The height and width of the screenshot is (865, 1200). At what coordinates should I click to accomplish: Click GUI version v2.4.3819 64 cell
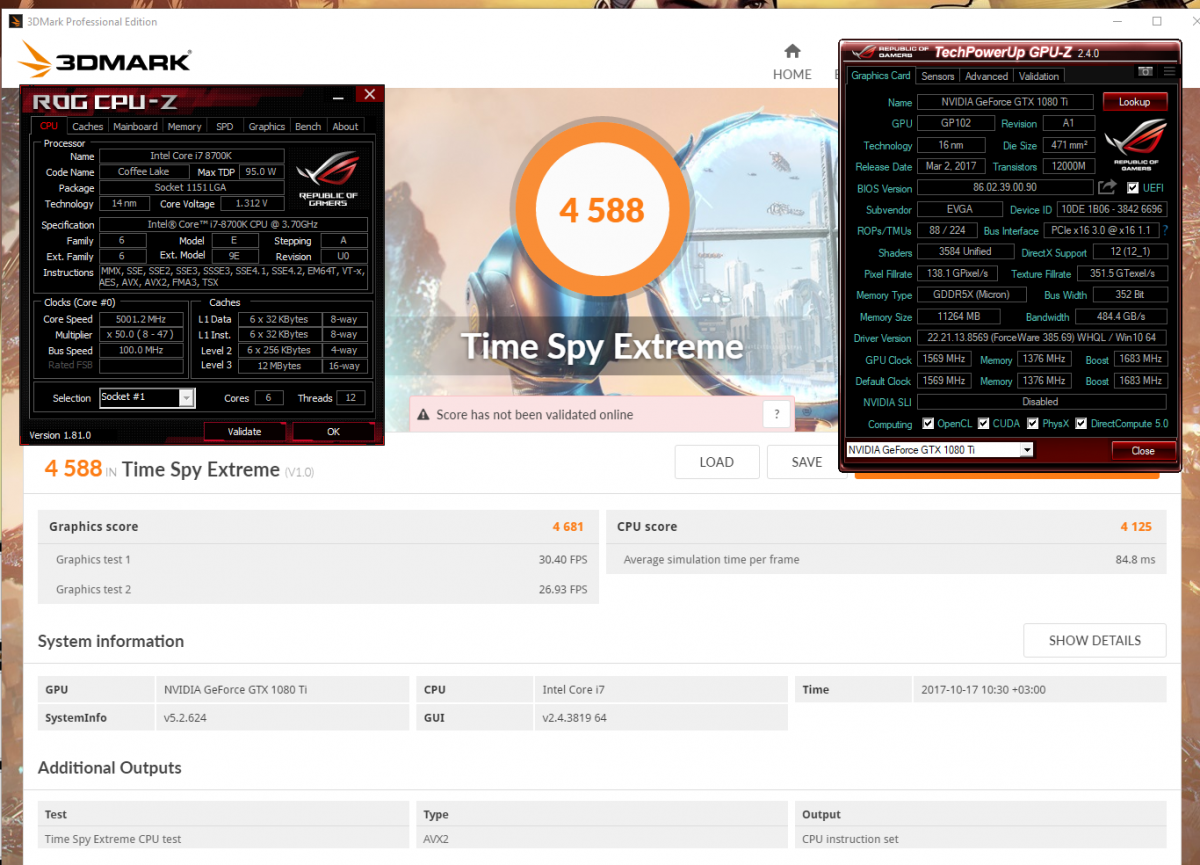click(x=661, y=717)
